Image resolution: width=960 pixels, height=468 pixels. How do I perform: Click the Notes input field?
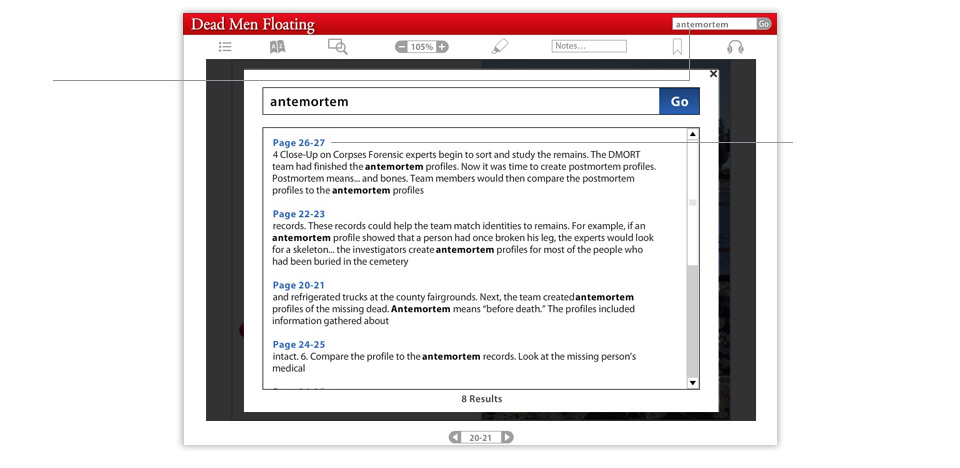(x=589, y=46)
